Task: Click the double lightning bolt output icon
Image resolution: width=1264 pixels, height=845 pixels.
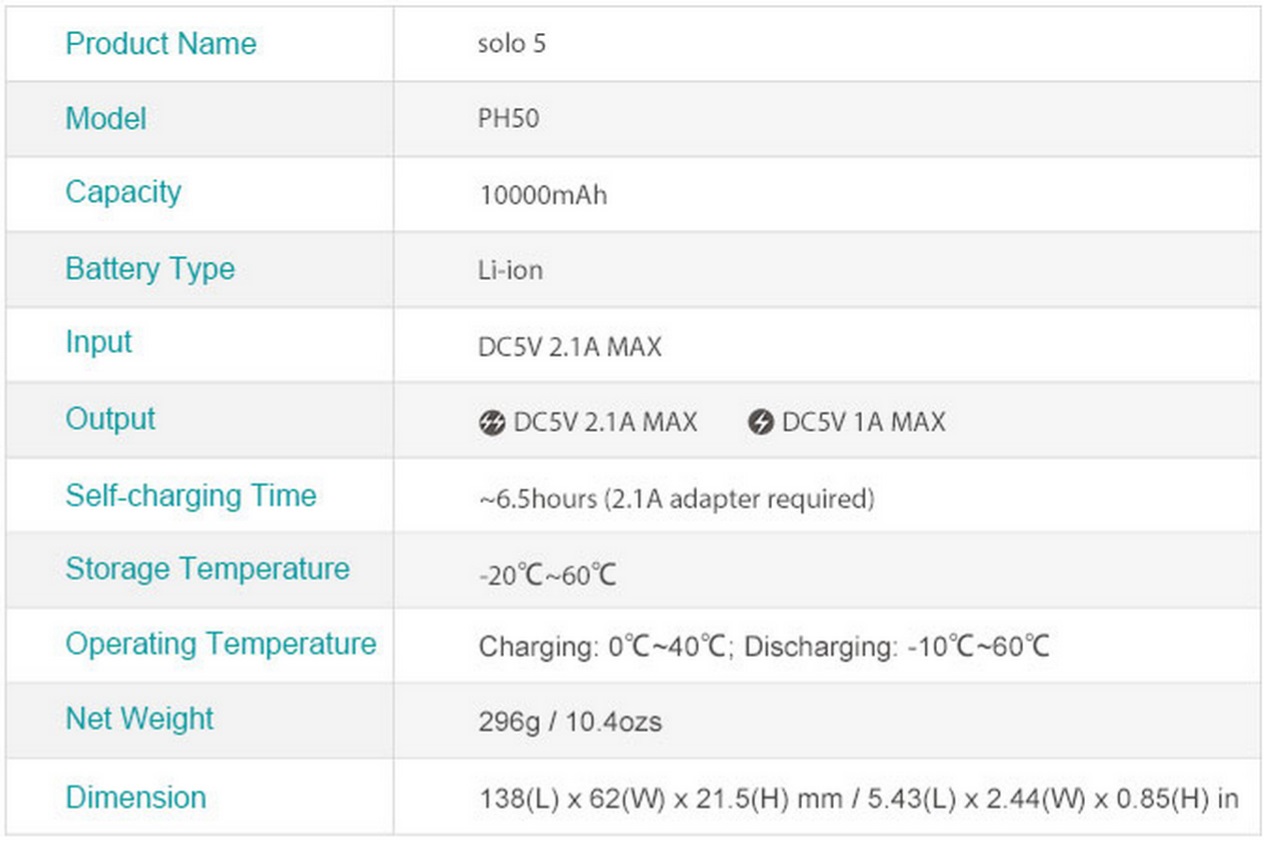Action: pos(491,423)
